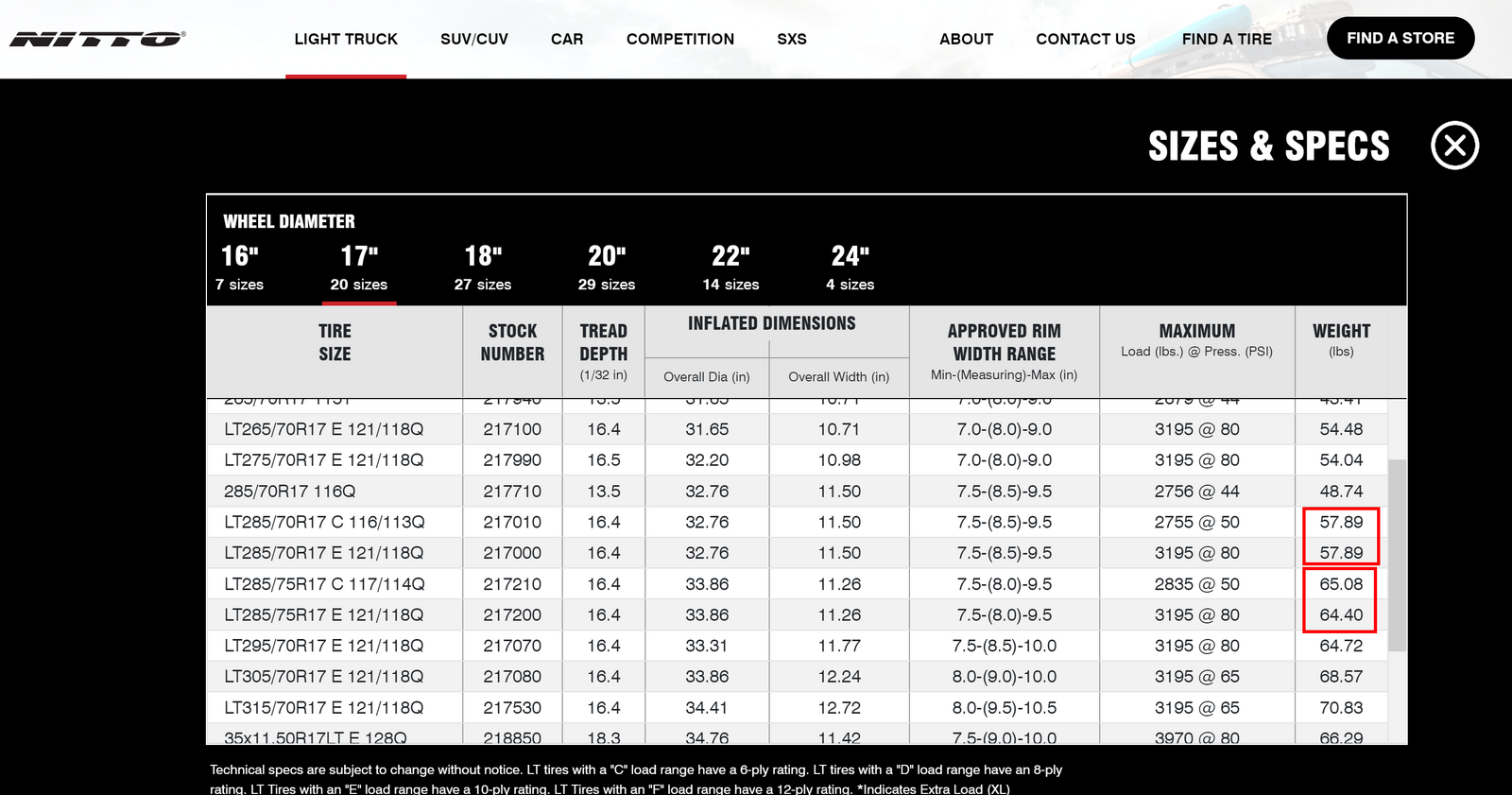Select the 17" wheel diameter tab

point(359,268)
